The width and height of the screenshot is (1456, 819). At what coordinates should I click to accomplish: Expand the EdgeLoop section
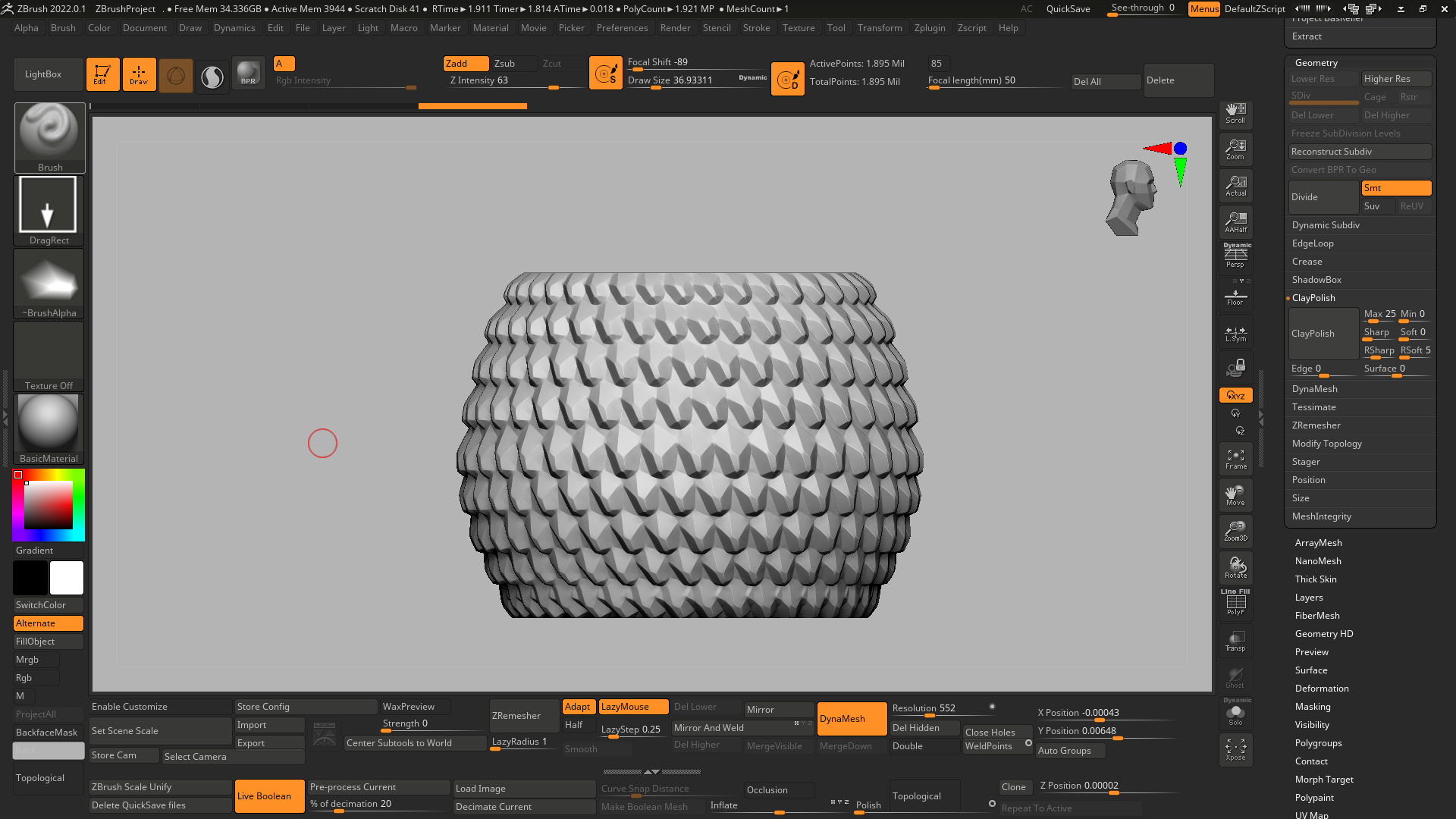(x=1313, y=243)
